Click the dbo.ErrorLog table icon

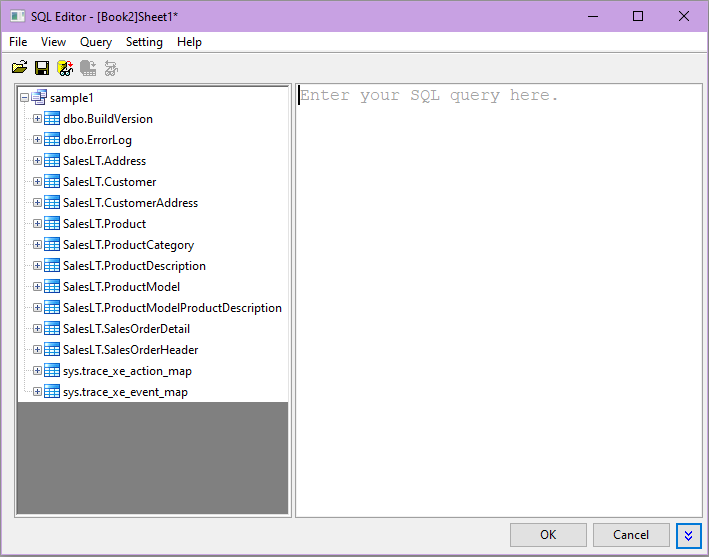click(x=52, y=140)
